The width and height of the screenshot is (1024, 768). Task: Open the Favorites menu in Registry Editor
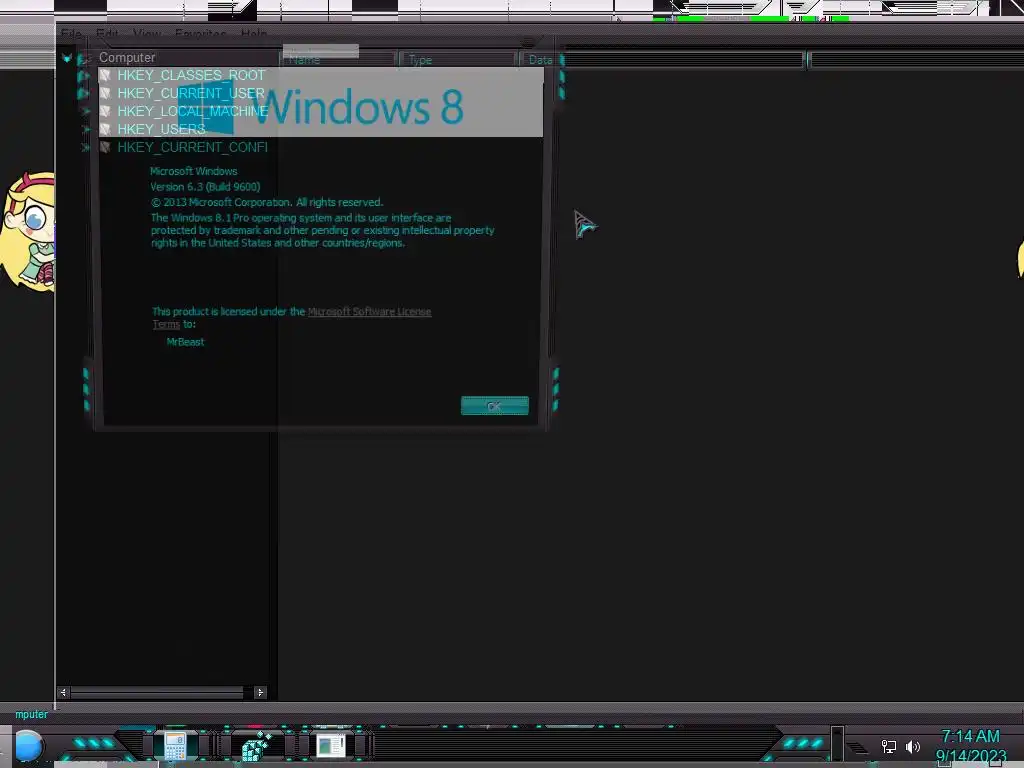(x=200, y=33)
